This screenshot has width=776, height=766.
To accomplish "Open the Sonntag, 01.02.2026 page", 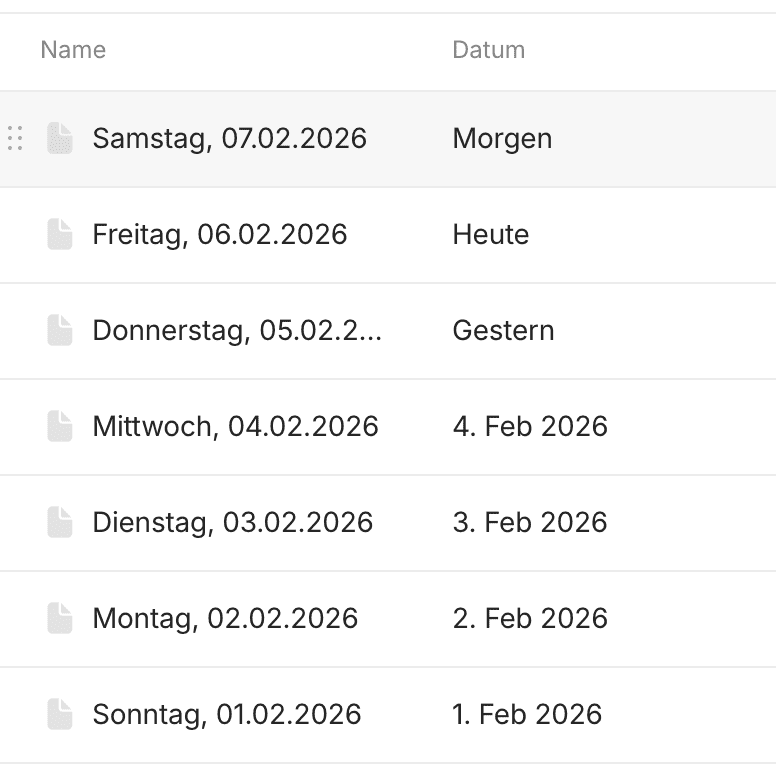I will pos(227,715).
